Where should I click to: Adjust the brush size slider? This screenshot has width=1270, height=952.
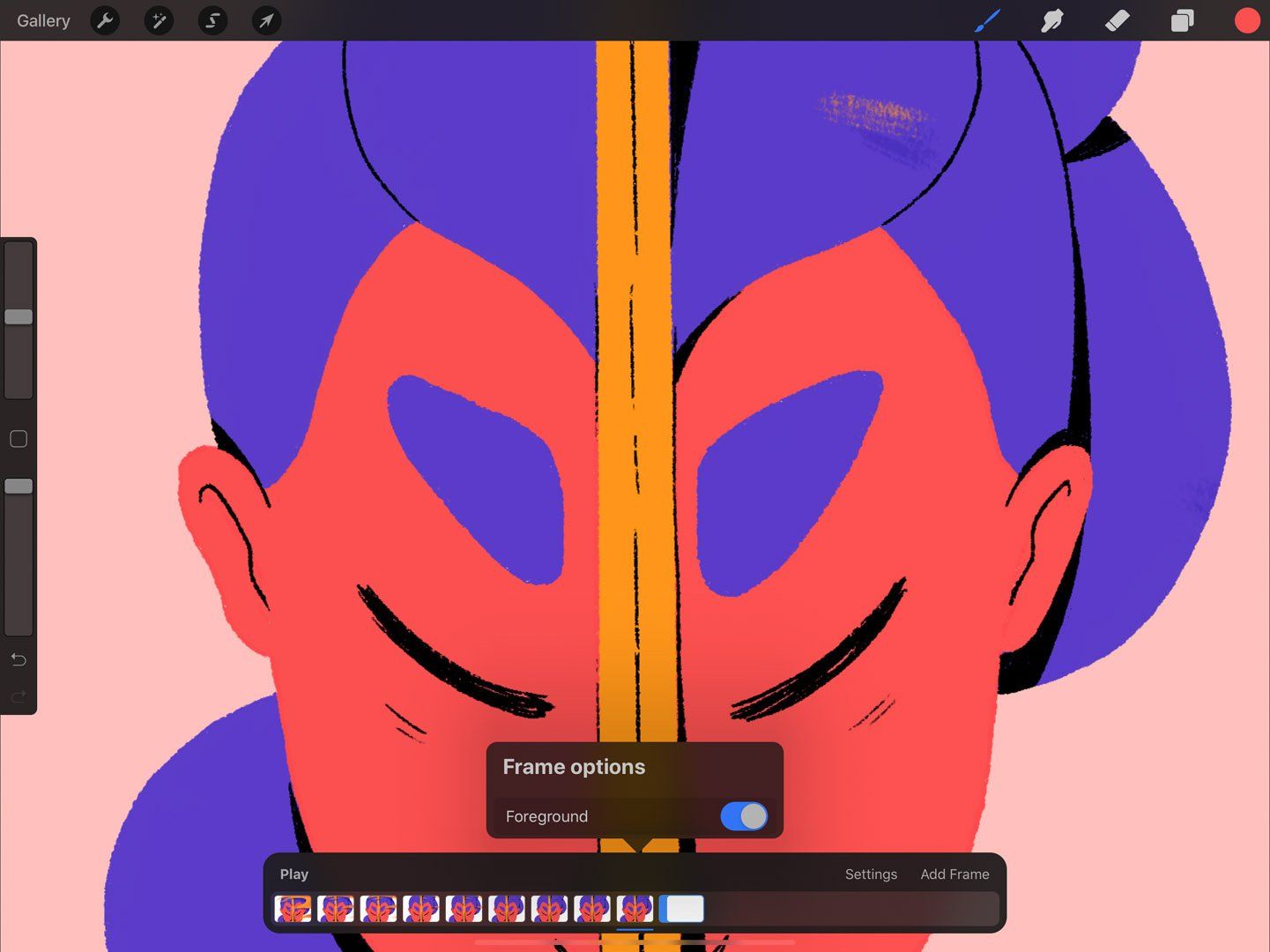[19, 316]
